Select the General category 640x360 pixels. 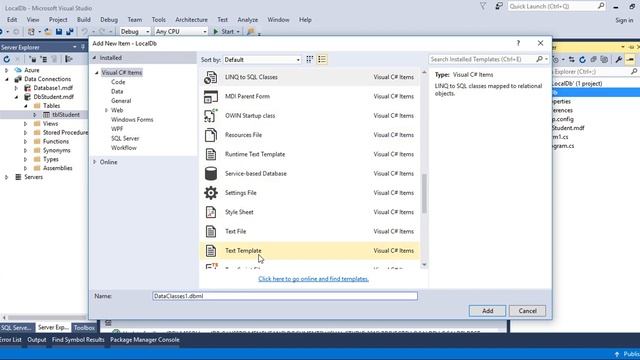(x=121, y=101)
